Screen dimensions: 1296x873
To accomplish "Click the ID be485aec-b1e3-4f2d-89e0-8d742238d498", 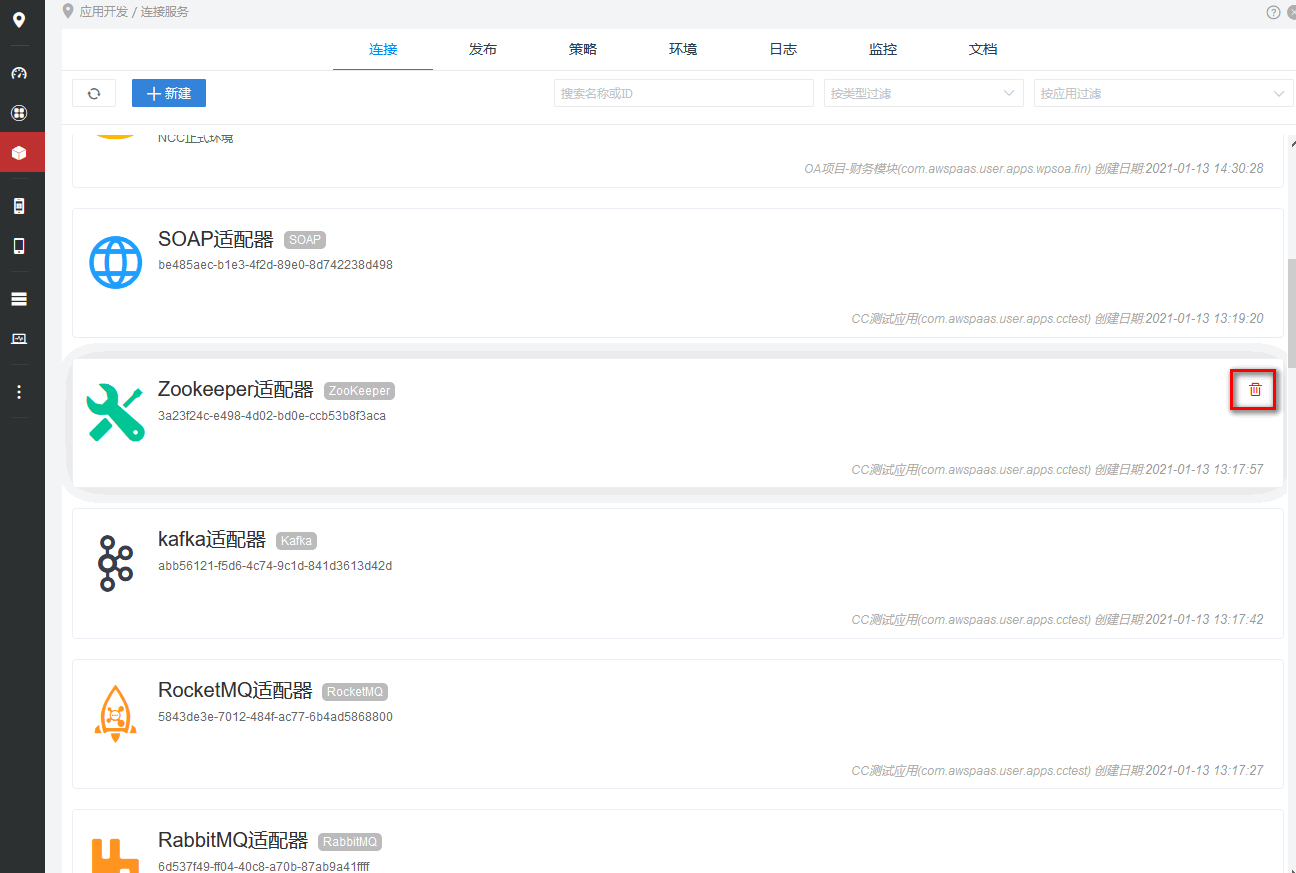I will (x=275, y=265).
